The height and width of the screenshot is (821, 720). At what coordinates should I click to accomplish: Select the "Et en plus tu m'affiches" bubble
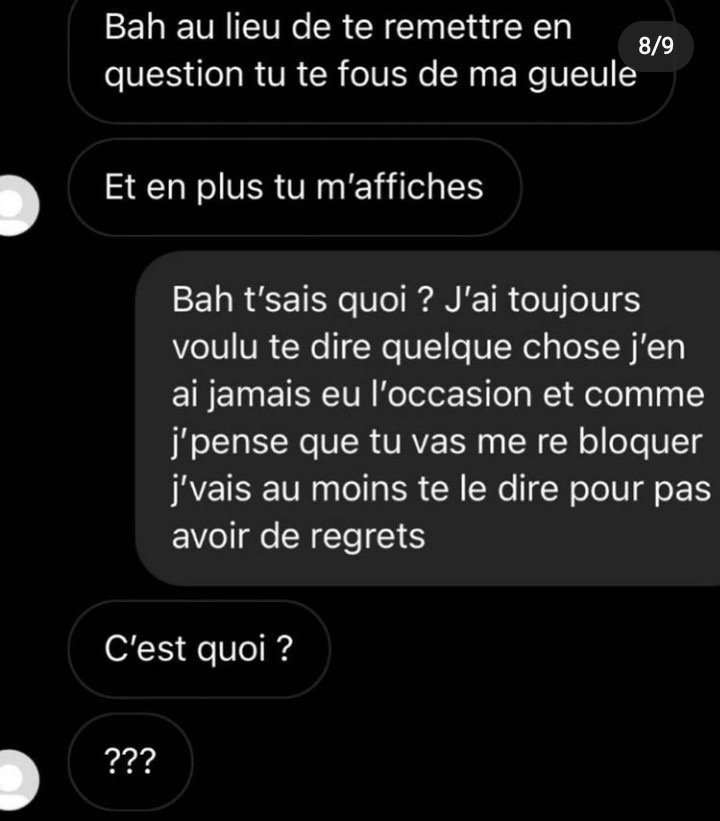tap(294, 187)
